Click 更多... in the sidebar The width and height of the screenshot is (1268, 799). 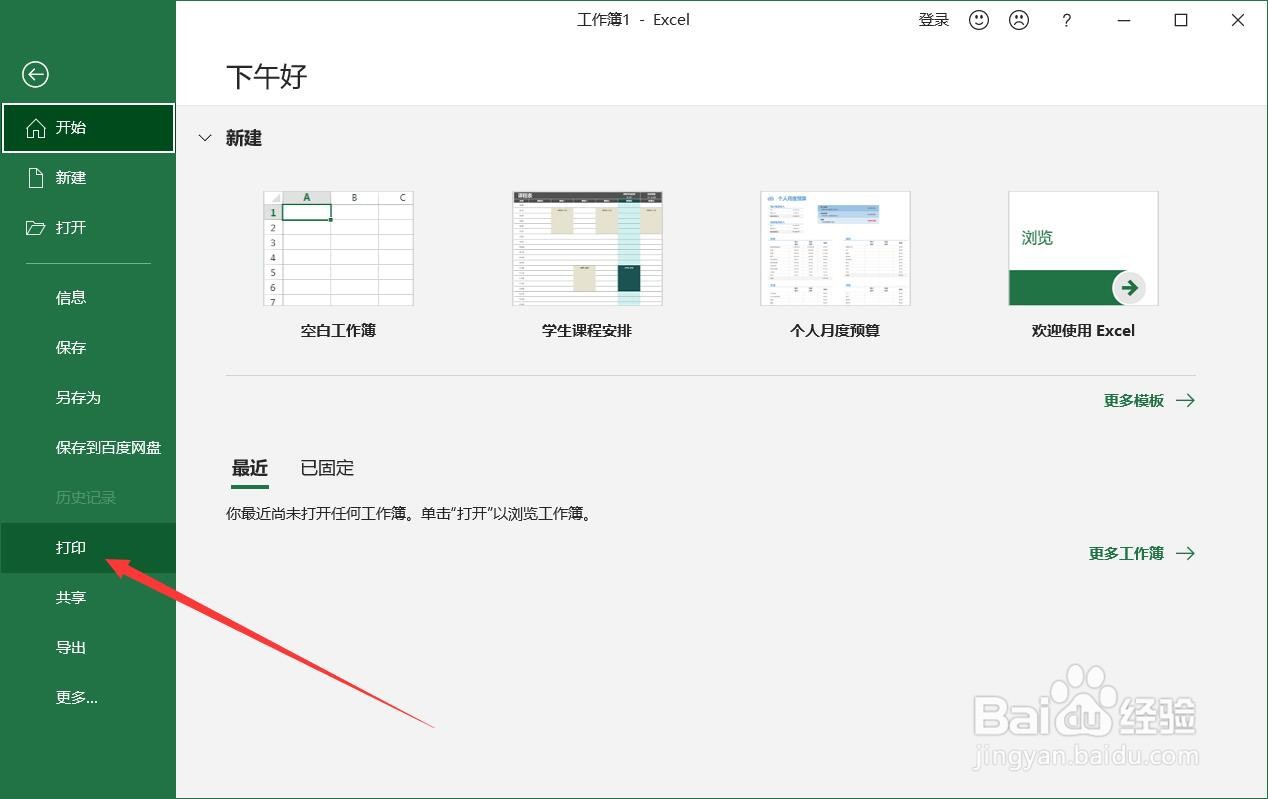tap(88, 698)
